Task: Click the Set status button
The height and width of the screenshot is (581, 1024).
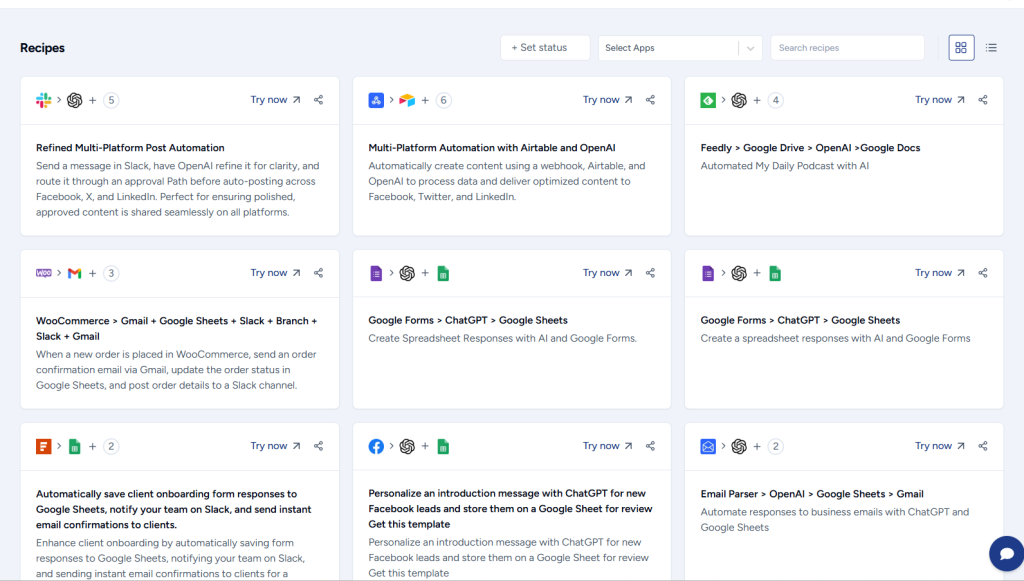Action: (x=545, y=48)
